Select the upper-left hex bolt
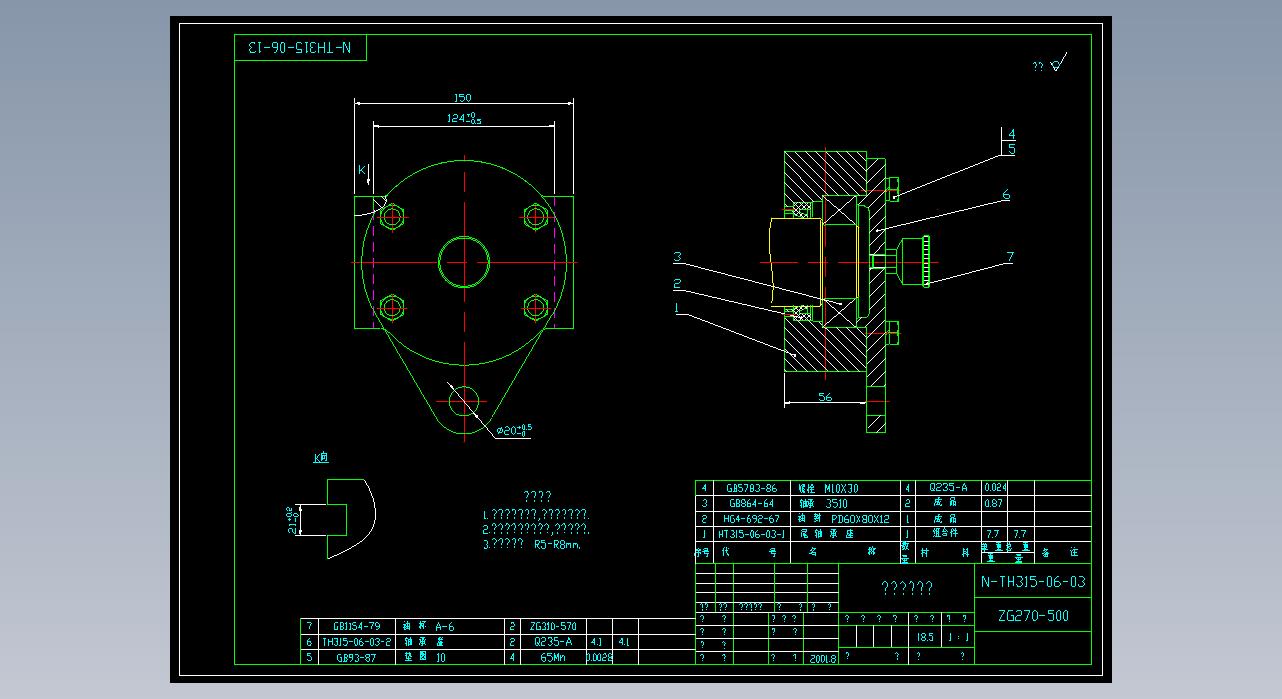 (x=392, y=216)
